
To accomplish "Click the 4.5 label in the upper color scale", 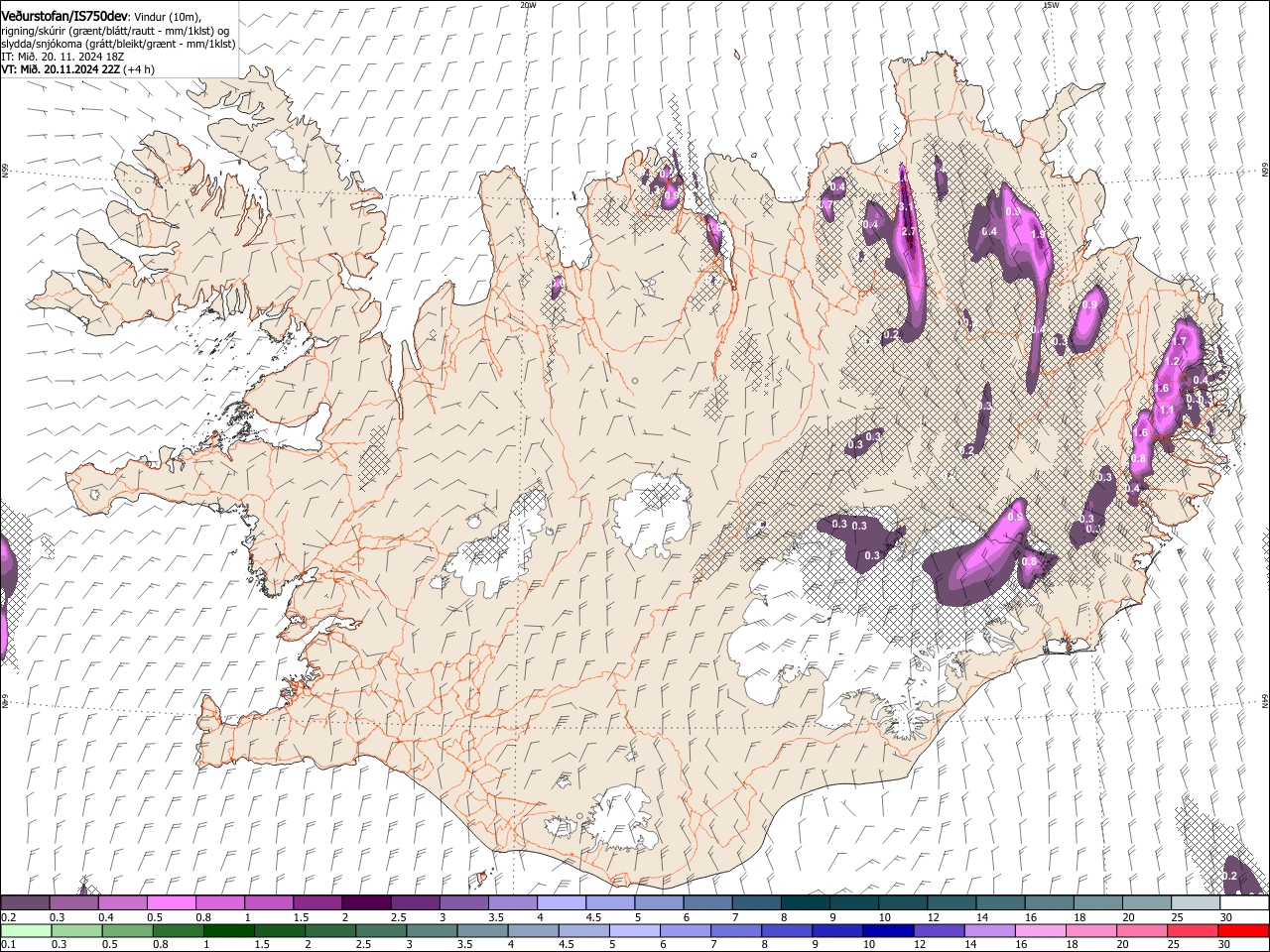I will [x=593, y=917].
